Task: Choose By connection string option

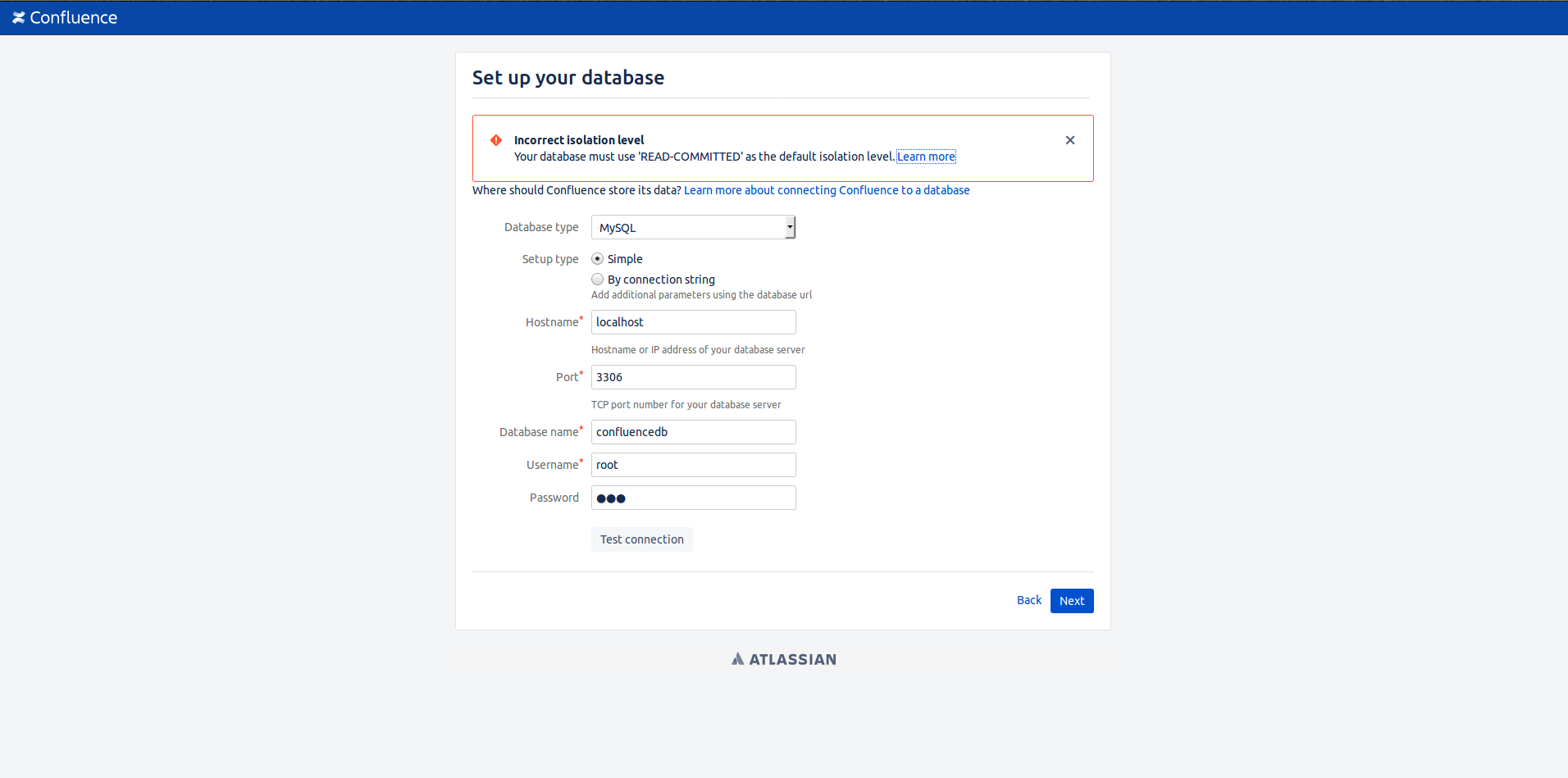Action: (x=598, y=280)
